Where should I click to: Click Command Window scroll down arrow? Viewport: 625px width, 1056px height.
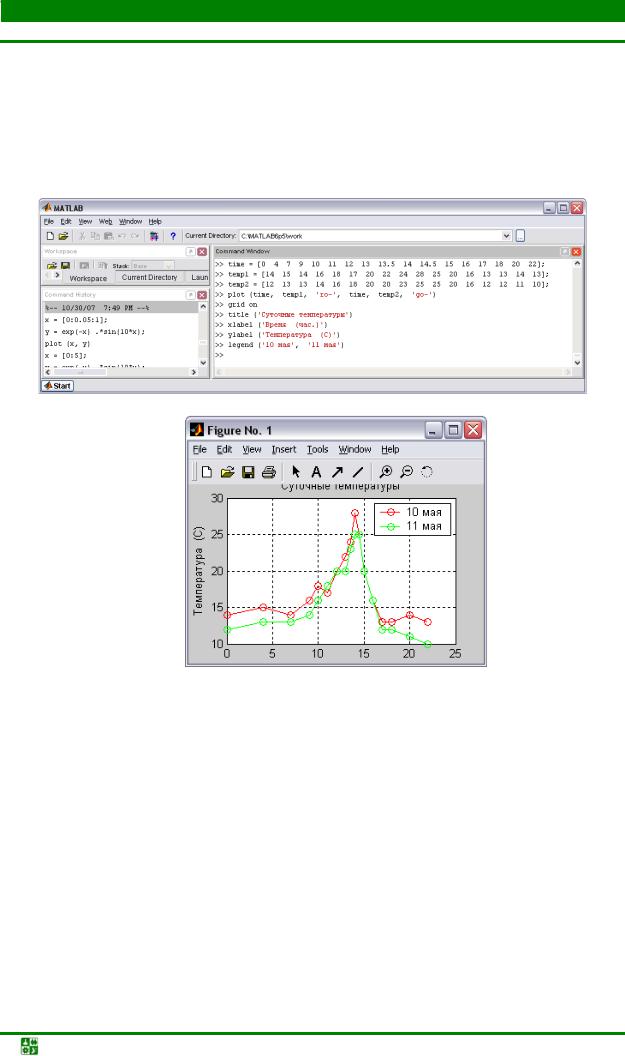[x=577, y=362]
